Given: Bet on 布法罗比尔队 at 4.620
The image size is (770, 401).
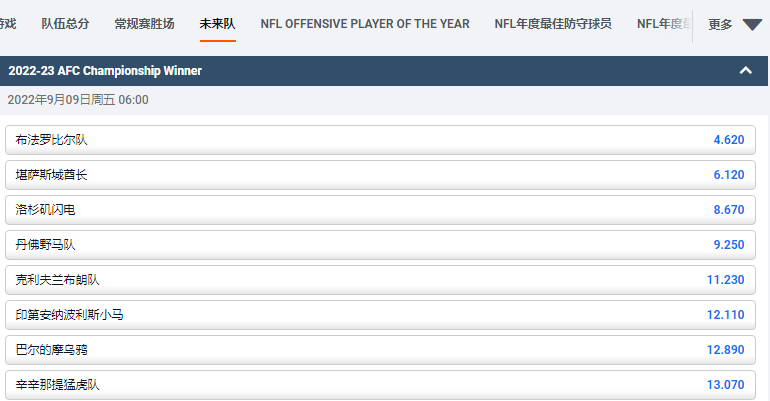Looking at the screenshot, I should (378, 140).
